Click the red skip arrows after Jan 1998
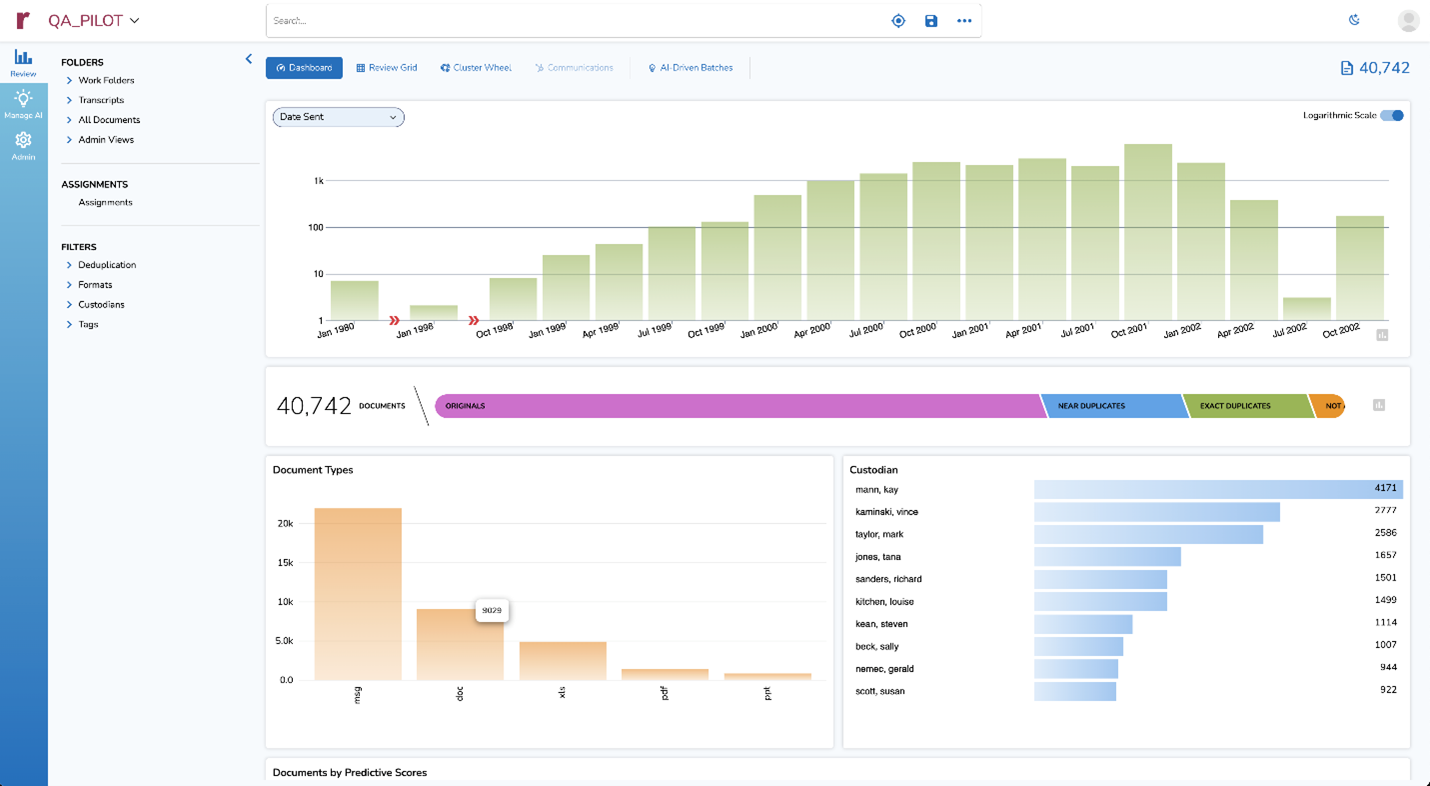This screenshot has width=1430, height=786. 474,320
